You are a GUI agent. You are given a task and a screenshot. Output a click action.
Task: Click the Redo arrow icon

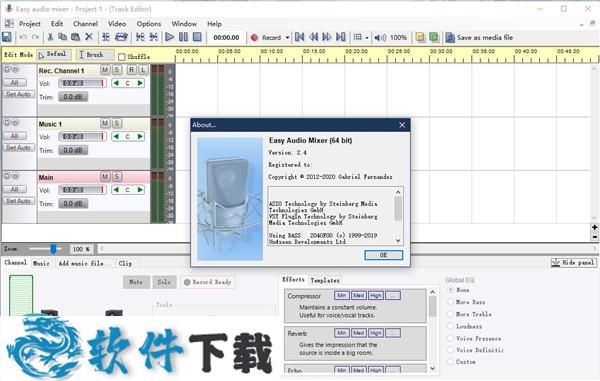click(x=36, y=37)
